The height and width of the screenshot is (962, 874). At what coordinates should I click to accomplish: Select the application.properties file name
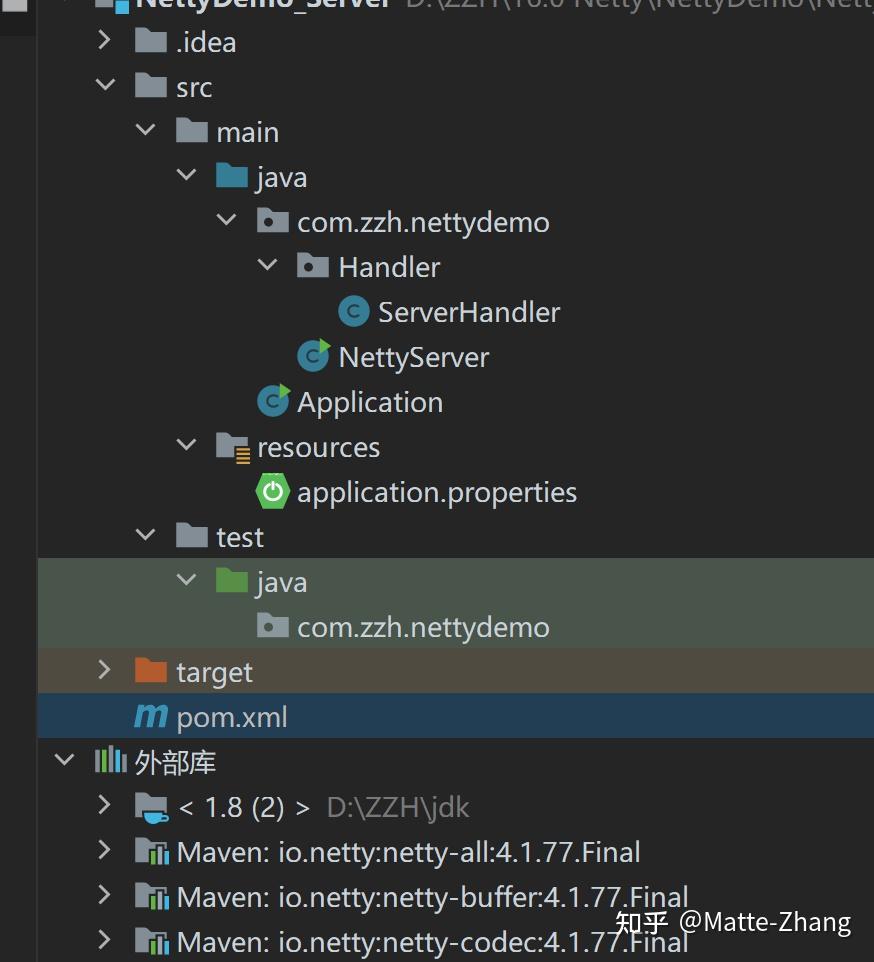point(437,493)
